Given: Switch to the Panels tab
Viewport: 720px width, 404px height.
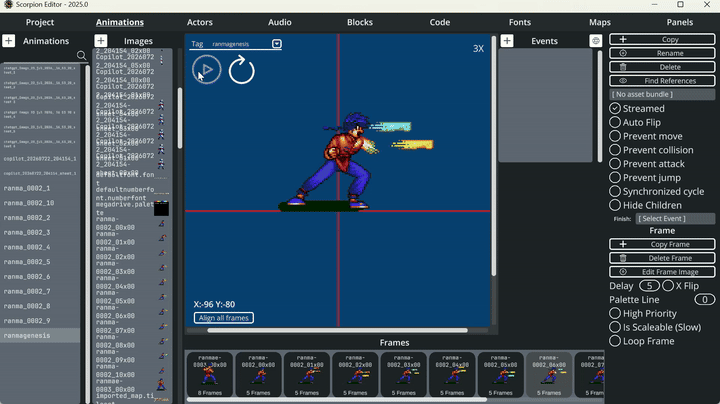Looking at the screenshot, I should coord(680,22).
